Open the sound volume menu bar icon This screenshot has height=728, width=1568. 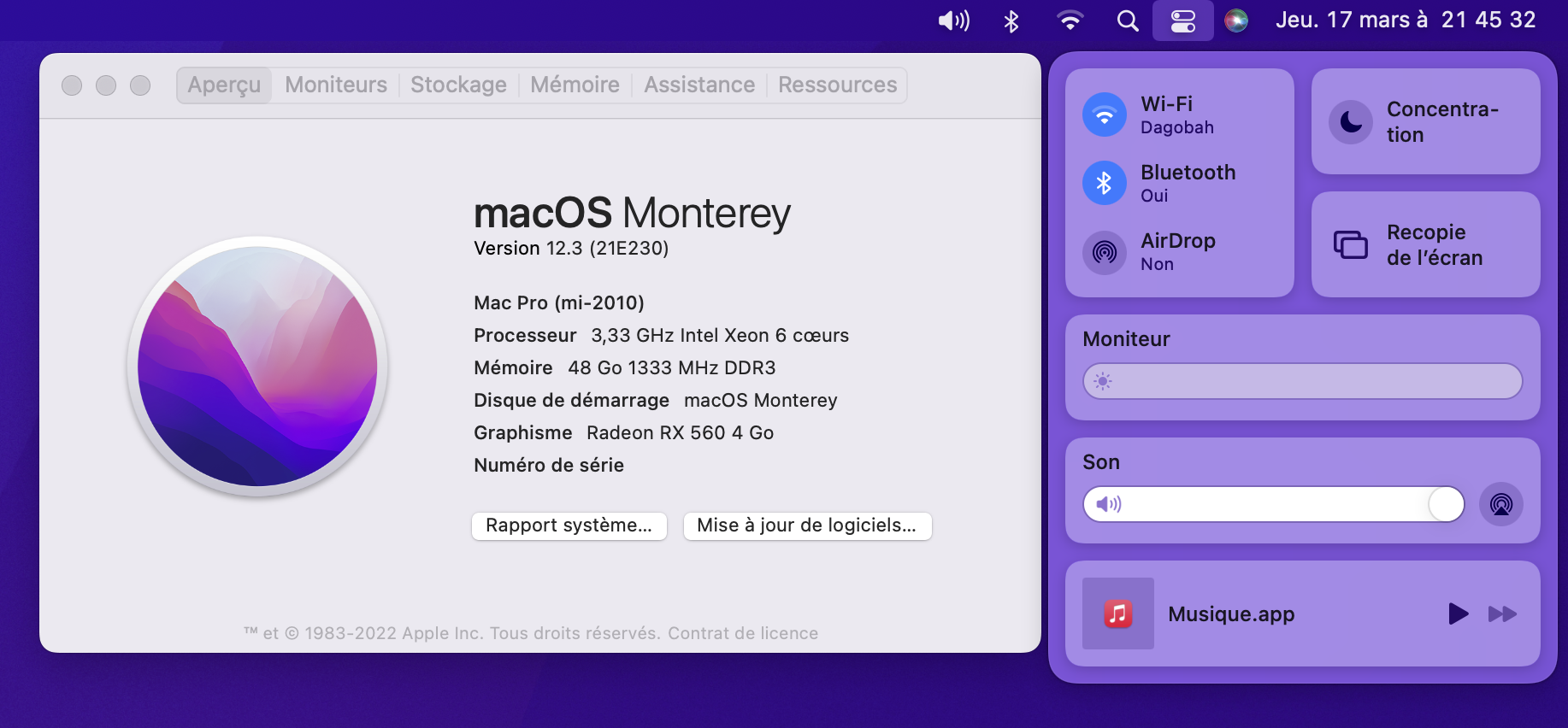[954, 21]
